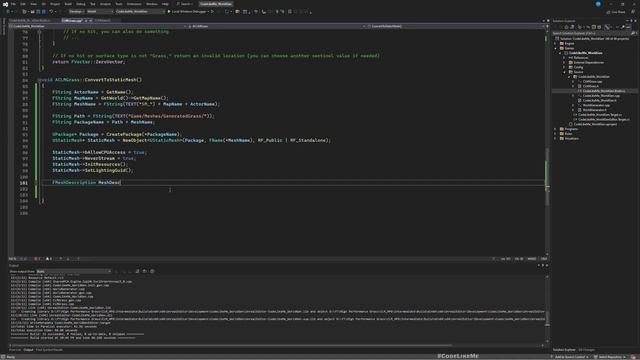Switch to the Error List tab
640x360 pixels.
point(15,350)
